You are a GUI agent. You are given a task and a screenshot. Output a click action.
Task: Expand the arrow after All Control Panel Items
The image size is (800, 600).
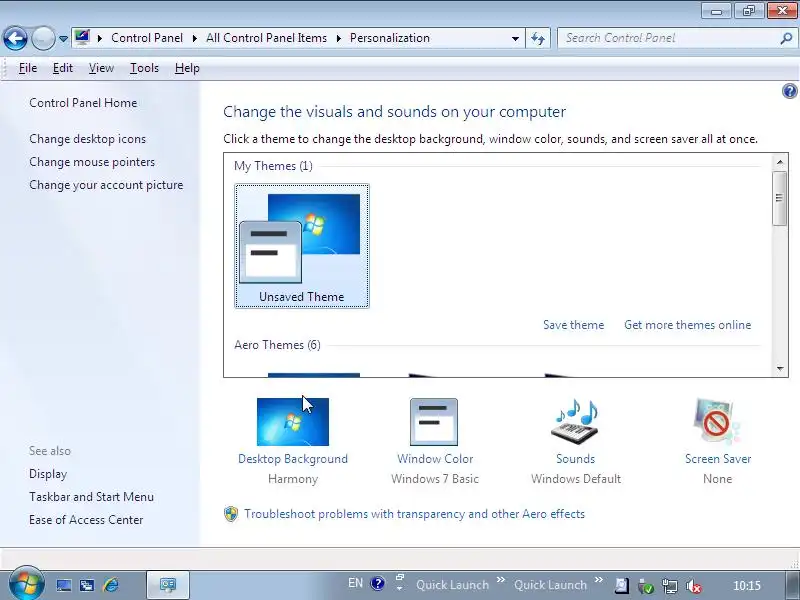click(338, 38)
